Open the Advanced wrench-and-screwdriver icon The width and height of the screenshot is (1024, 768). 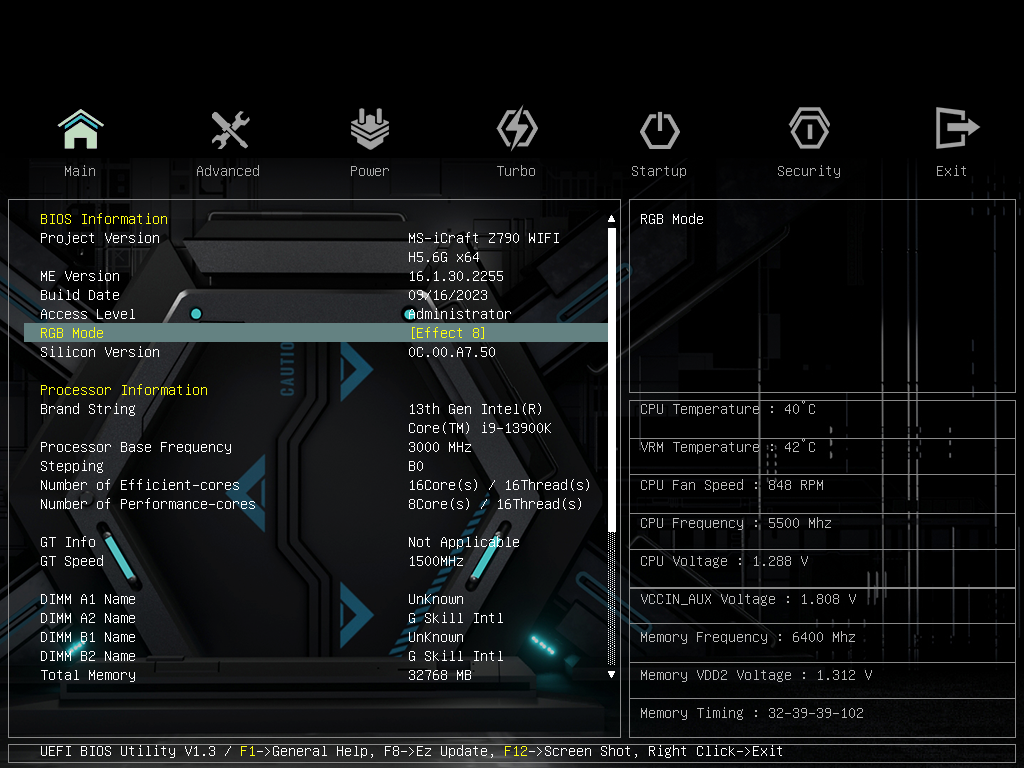click(230, 129)
